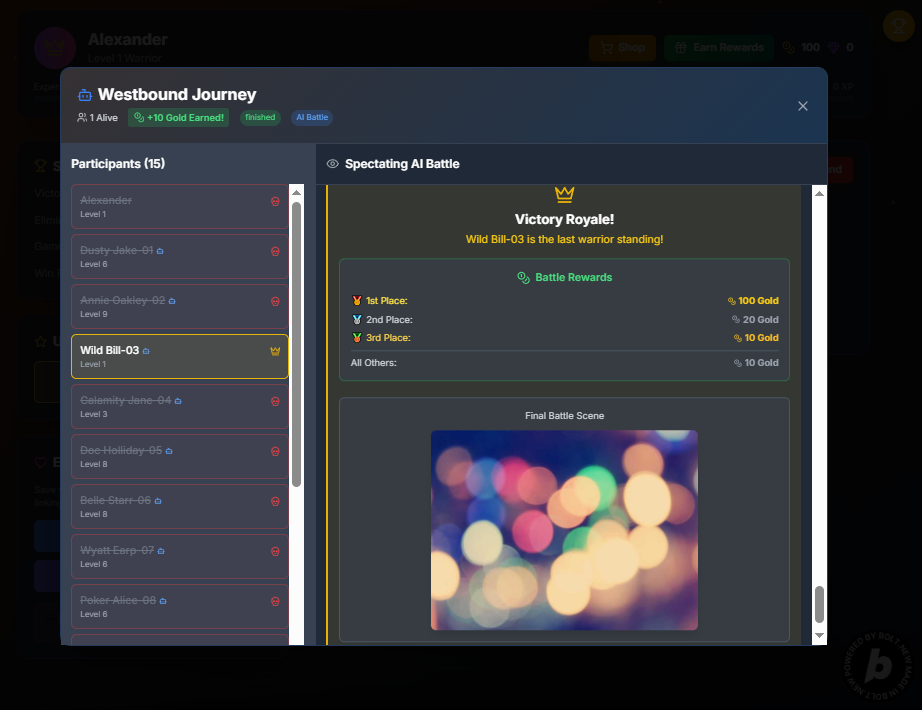Click the All Others 10 Gold reward
Viewport: 922px width, 710px height.
pos(756,363)
